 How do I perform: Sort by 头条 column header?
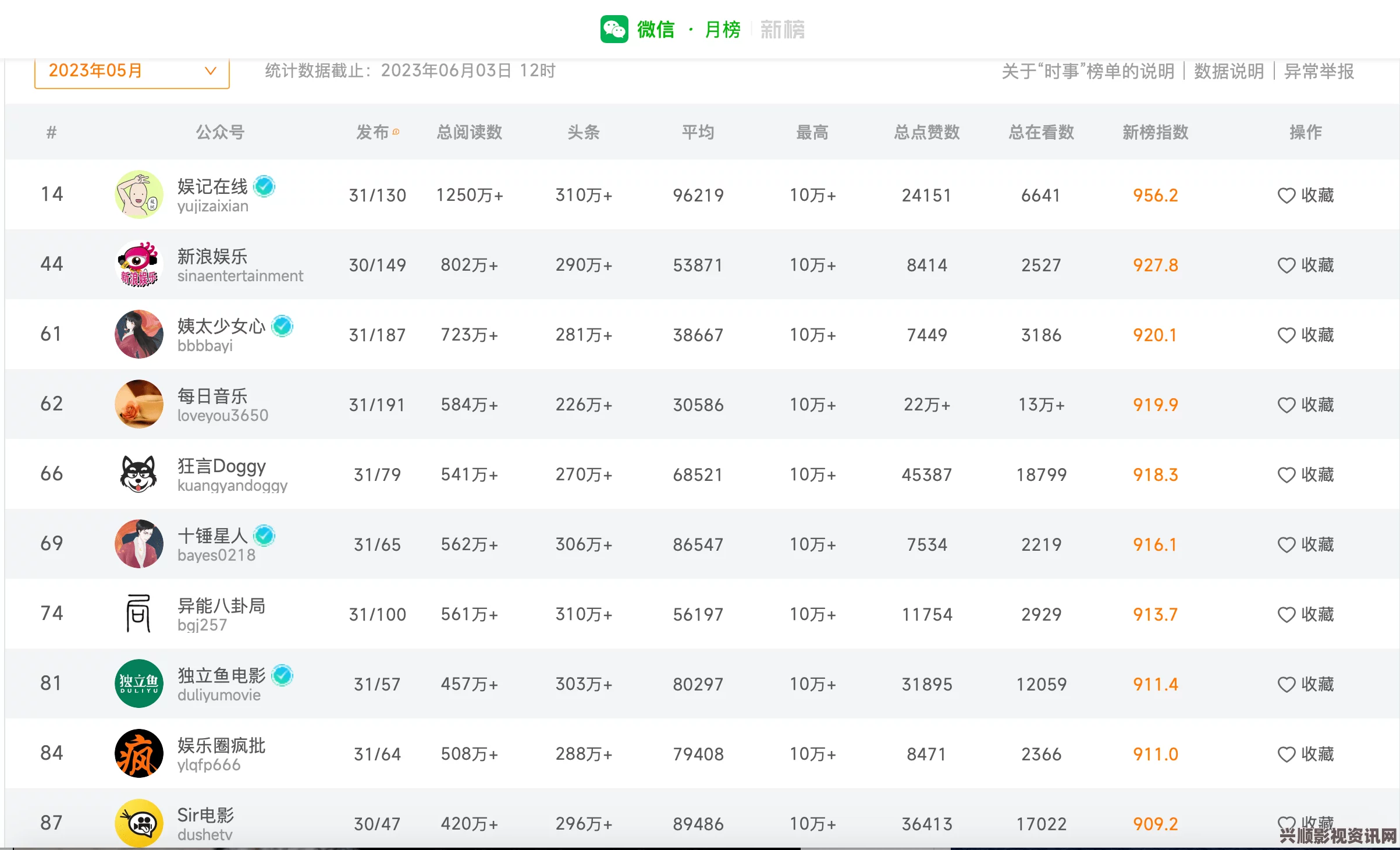click(x=584, y=132)
